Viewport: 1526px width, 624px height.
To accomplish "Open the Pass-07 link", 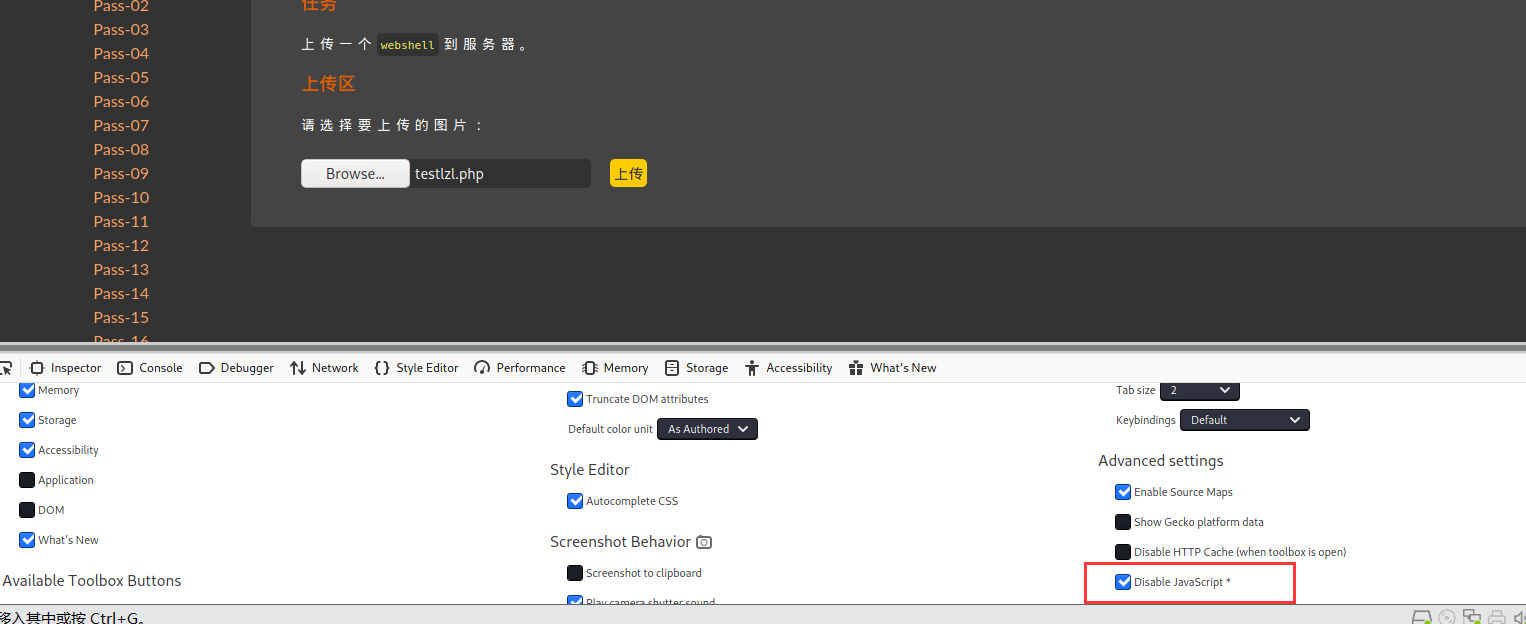I will pyautogui.click(x=121, y=125).
